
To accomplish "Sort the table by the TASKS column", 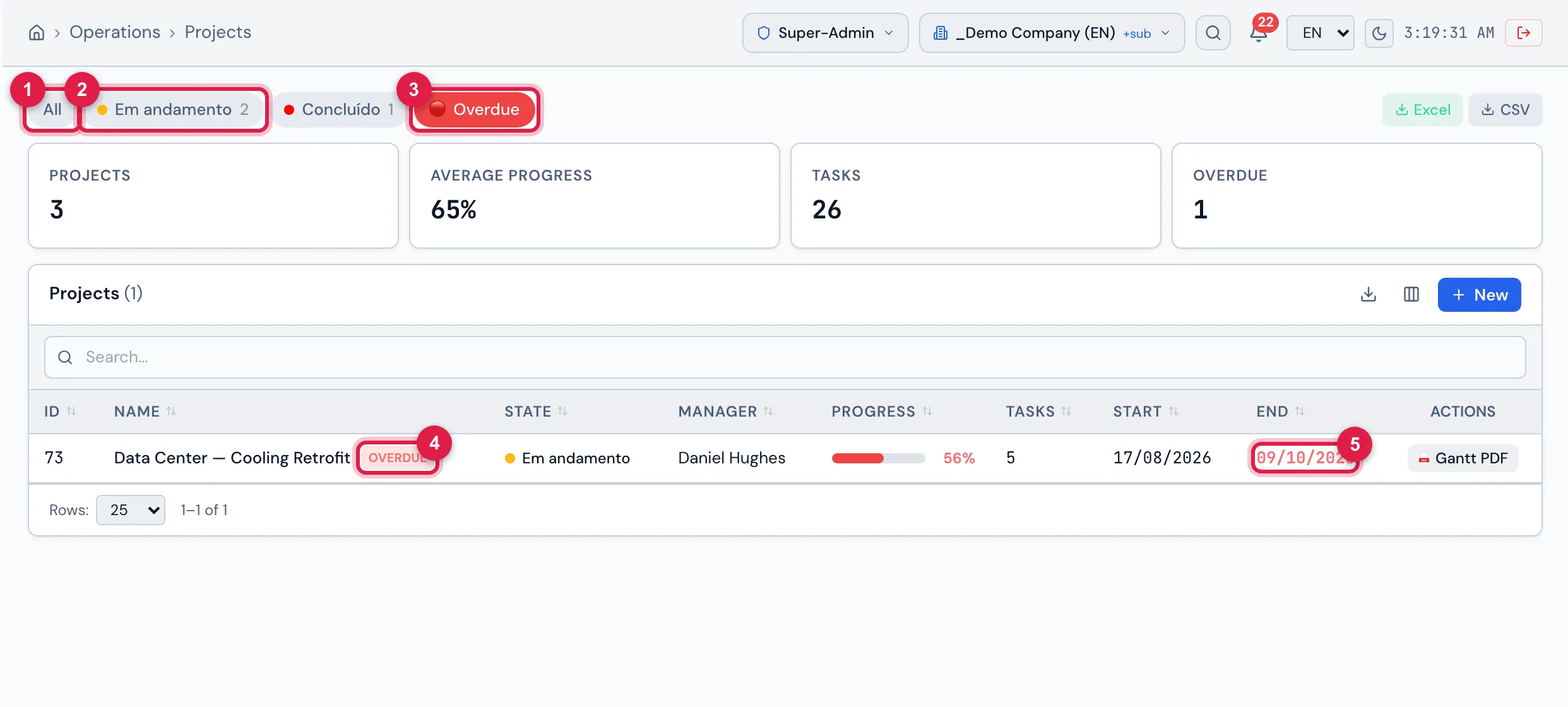I will pyautogui.click(x=1038, y=412).
